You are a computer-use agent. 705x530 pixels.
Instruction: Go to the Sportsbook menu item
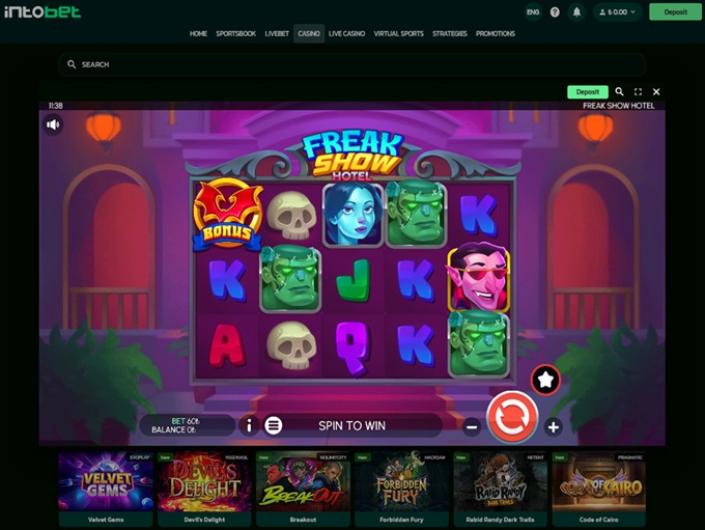tap(236, 34)
